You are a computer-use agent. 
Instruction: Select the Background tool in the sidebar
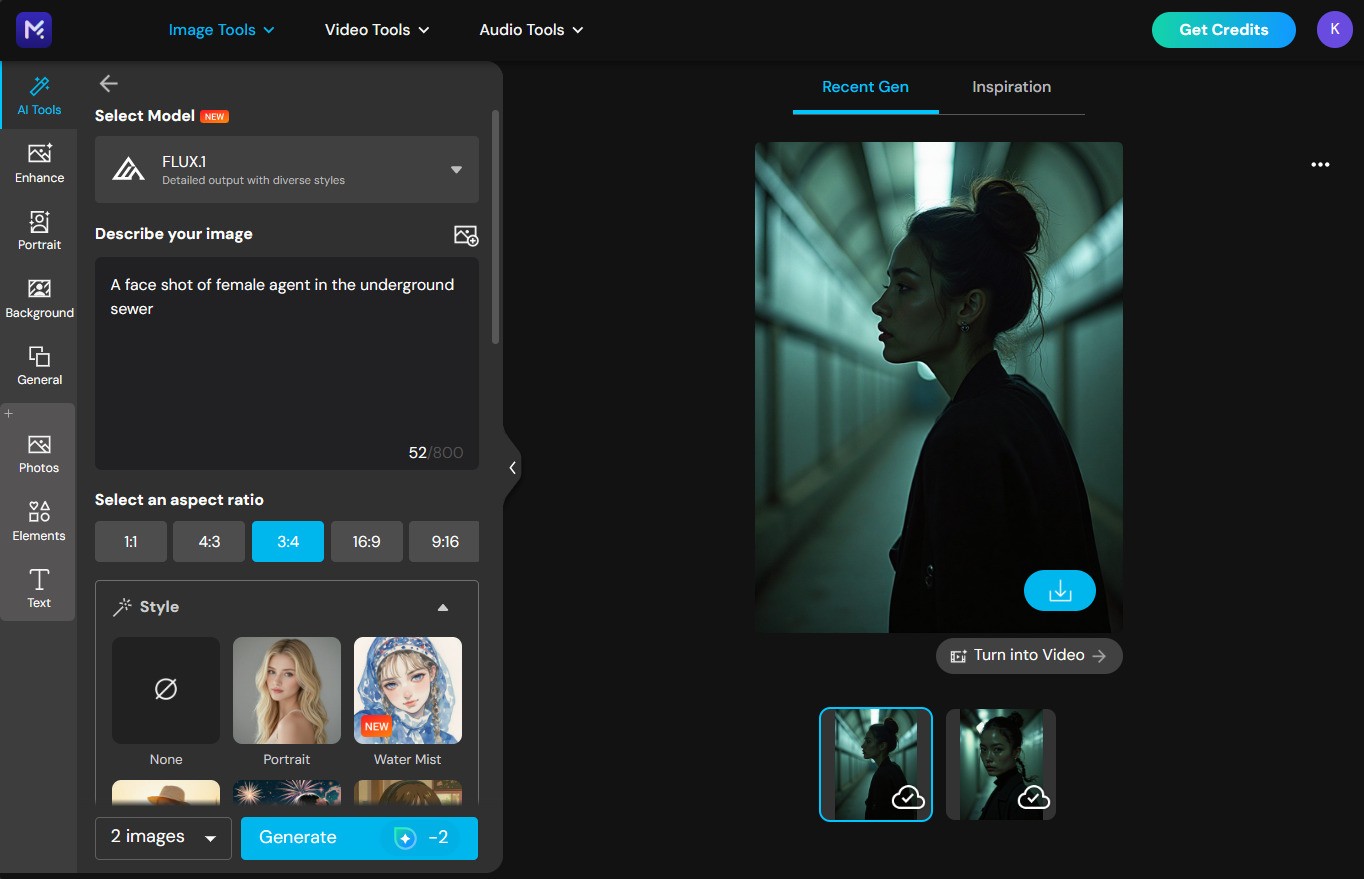click(39, 298)
